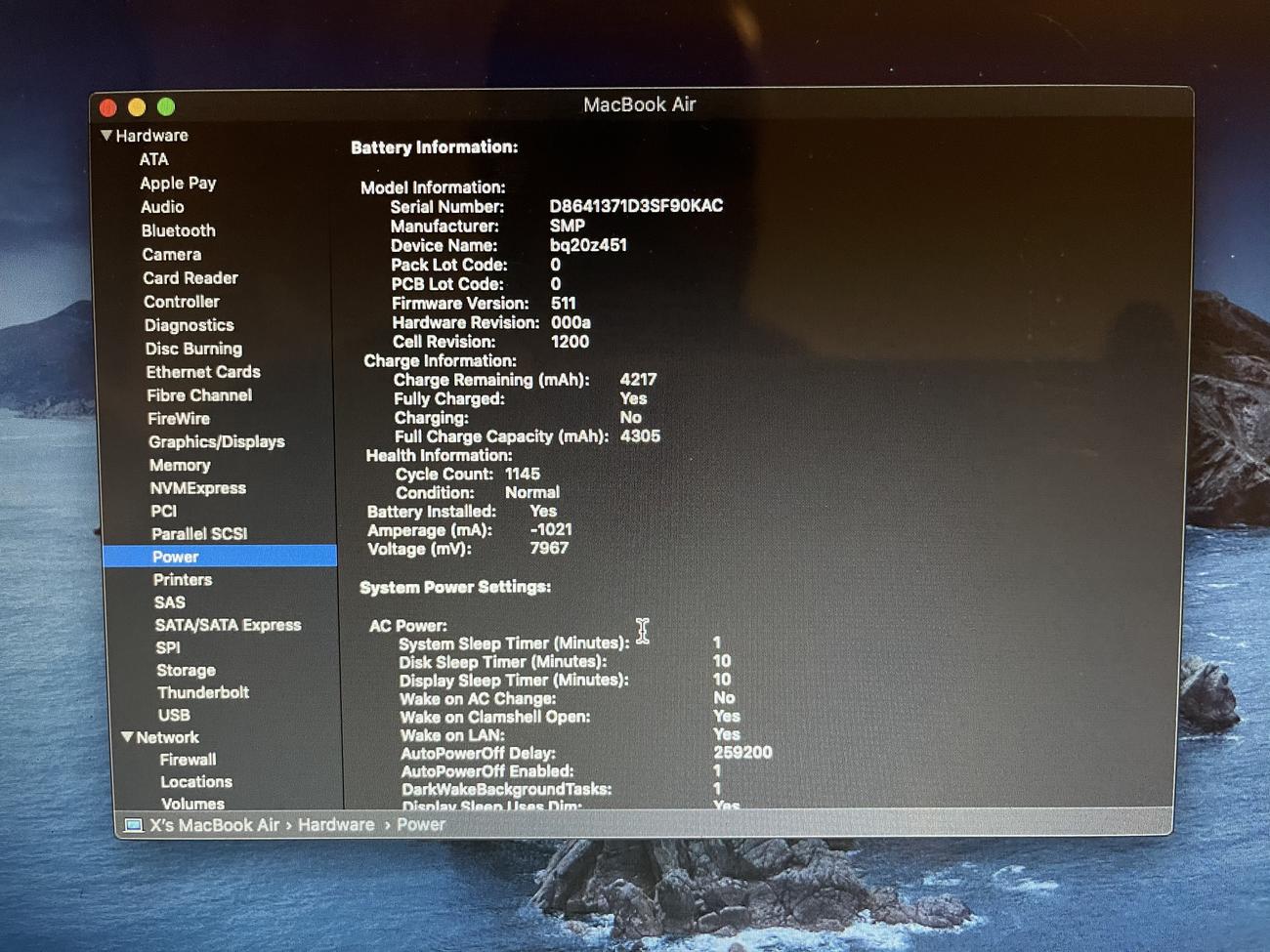Collapse the Network tree section
The image size is (1270, 952).
coord(127,737)
